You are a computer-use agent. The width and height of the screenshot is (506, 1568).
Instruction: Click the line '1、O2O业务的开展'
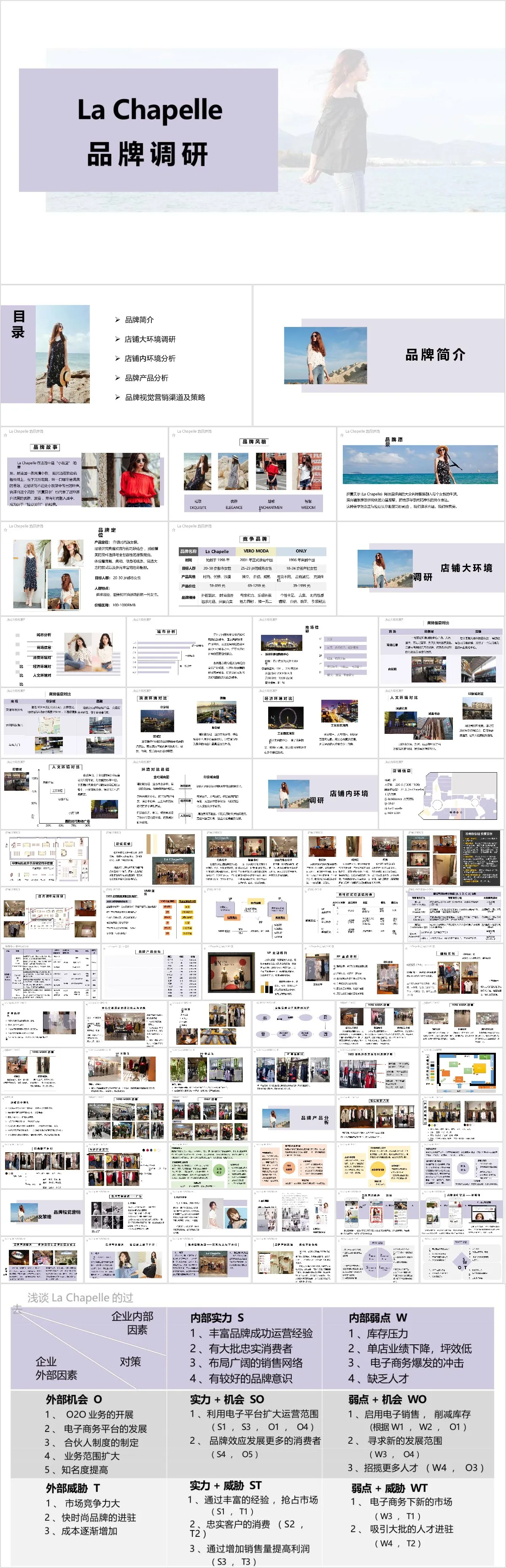click(x=89, y=1415)
